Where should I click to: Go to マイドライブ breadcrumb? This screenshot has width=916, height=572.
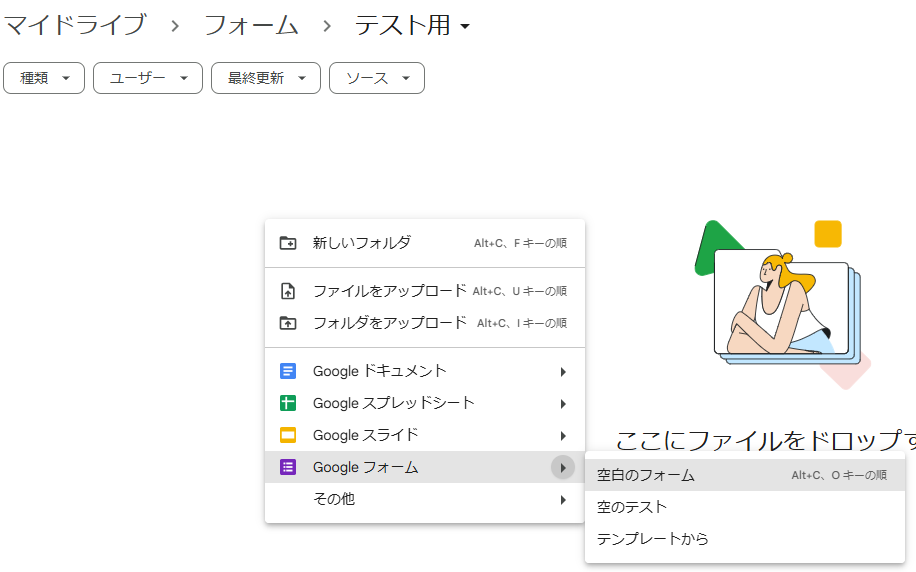75,25
